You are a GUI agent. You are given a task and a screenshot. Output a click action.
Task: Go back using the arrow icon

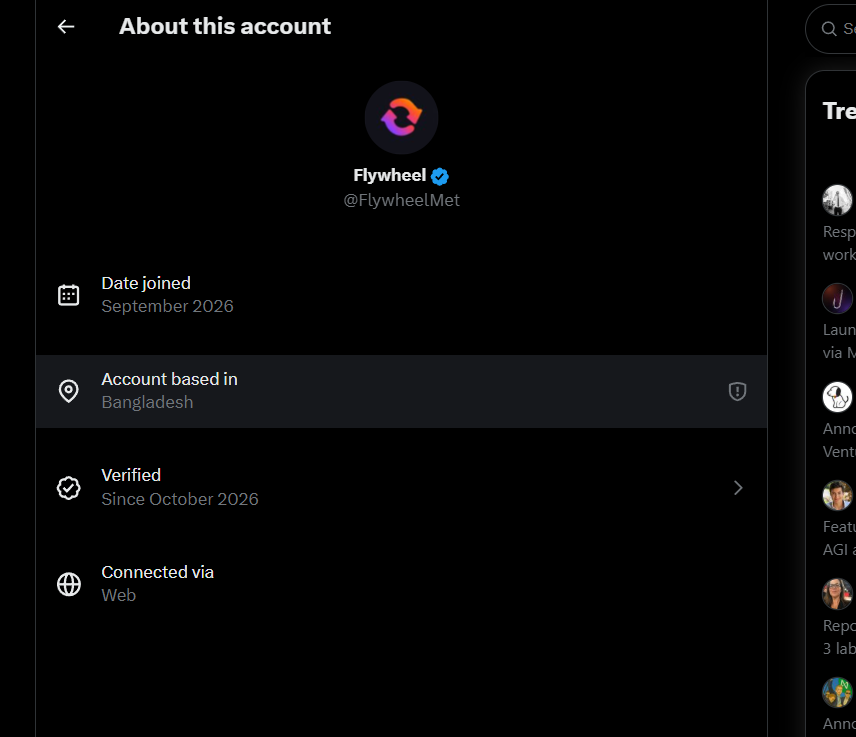[66, 26]
